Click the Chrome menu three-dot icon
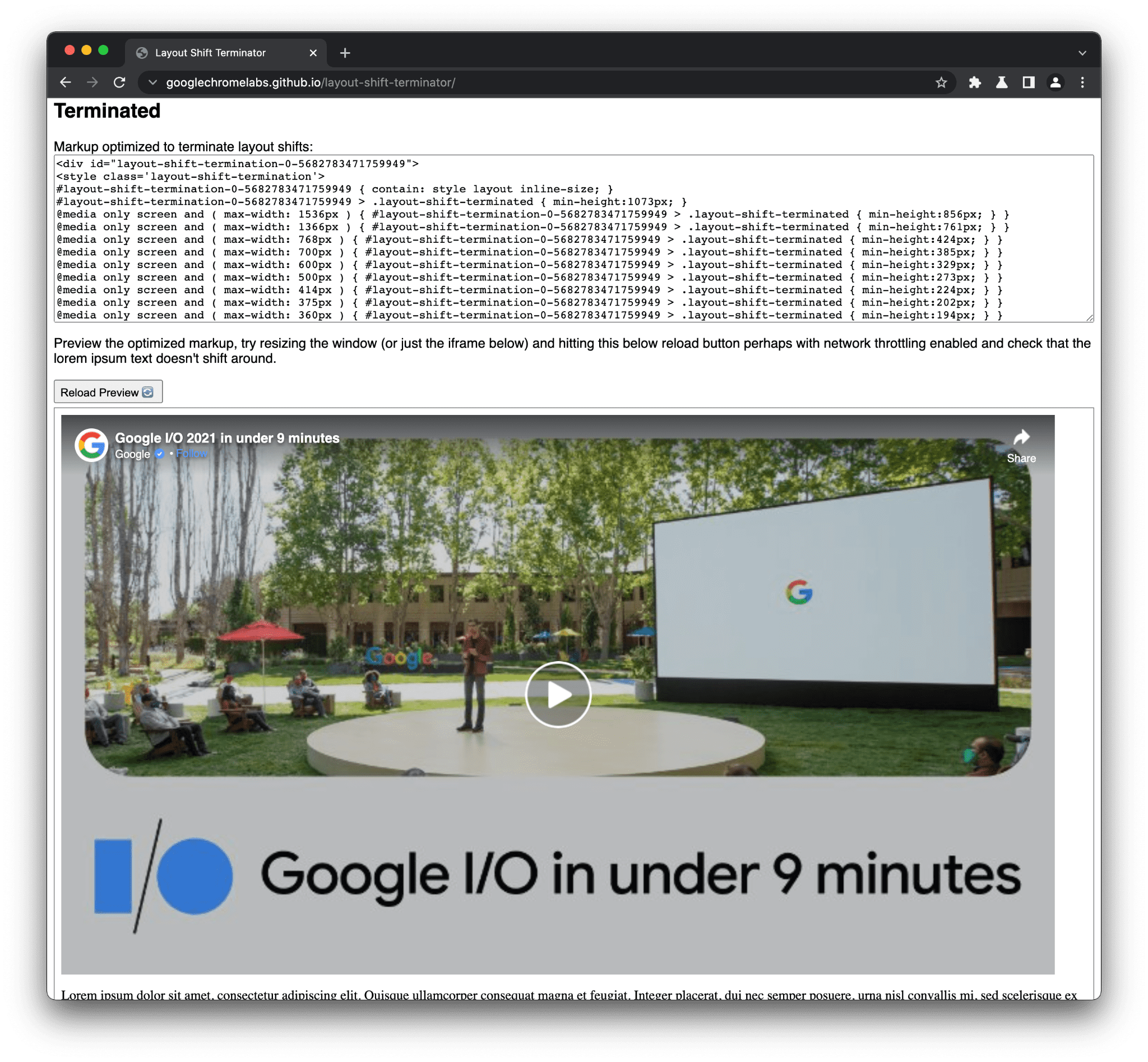This screenshot has width=1148, height=1062. pos(1086,82)
